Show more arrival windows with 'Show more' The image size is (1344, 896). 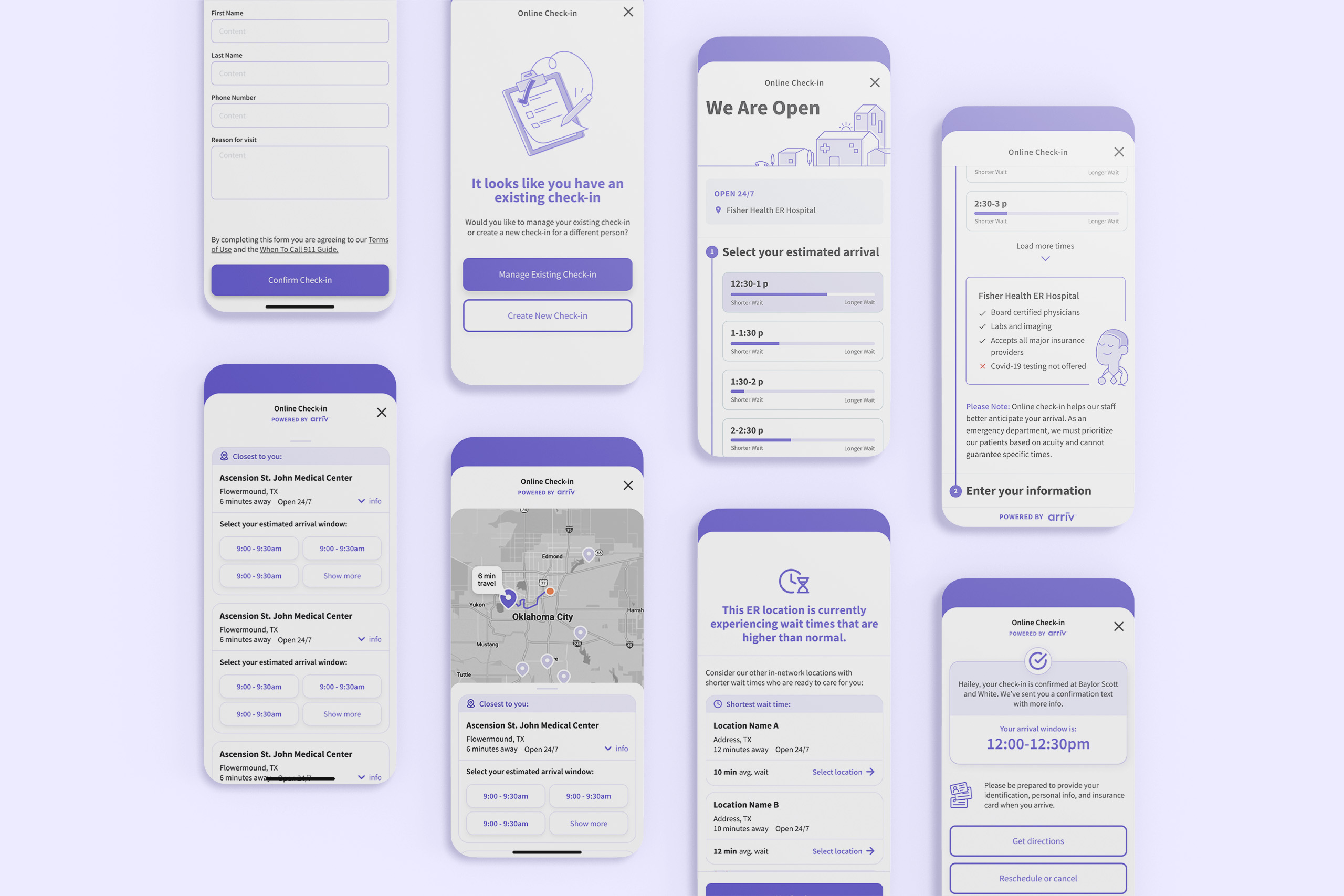click(x=341, y=575)
